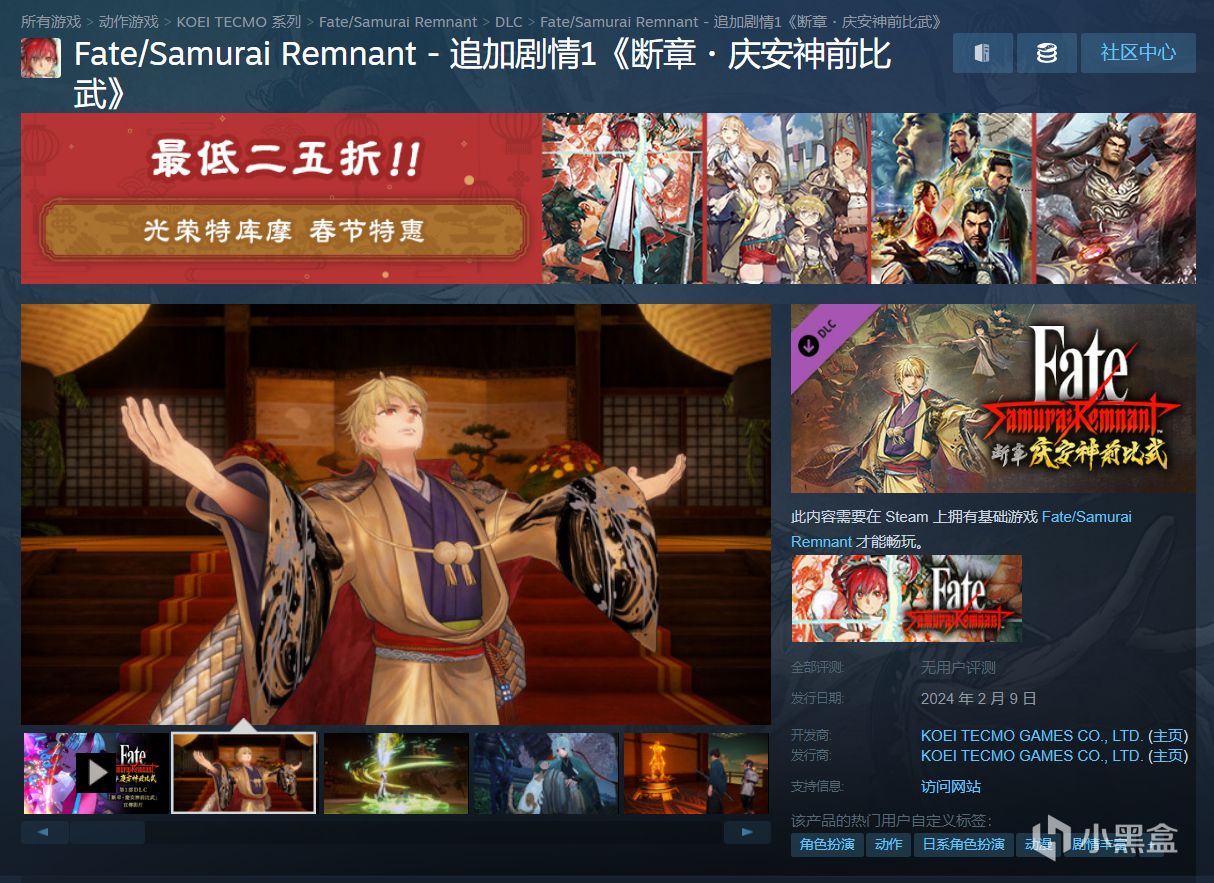This screenshot has height=883, width=1214.
Task: Open the KOEI TECMO 系列 breadcrumb
Action: (x=239, y=21)
